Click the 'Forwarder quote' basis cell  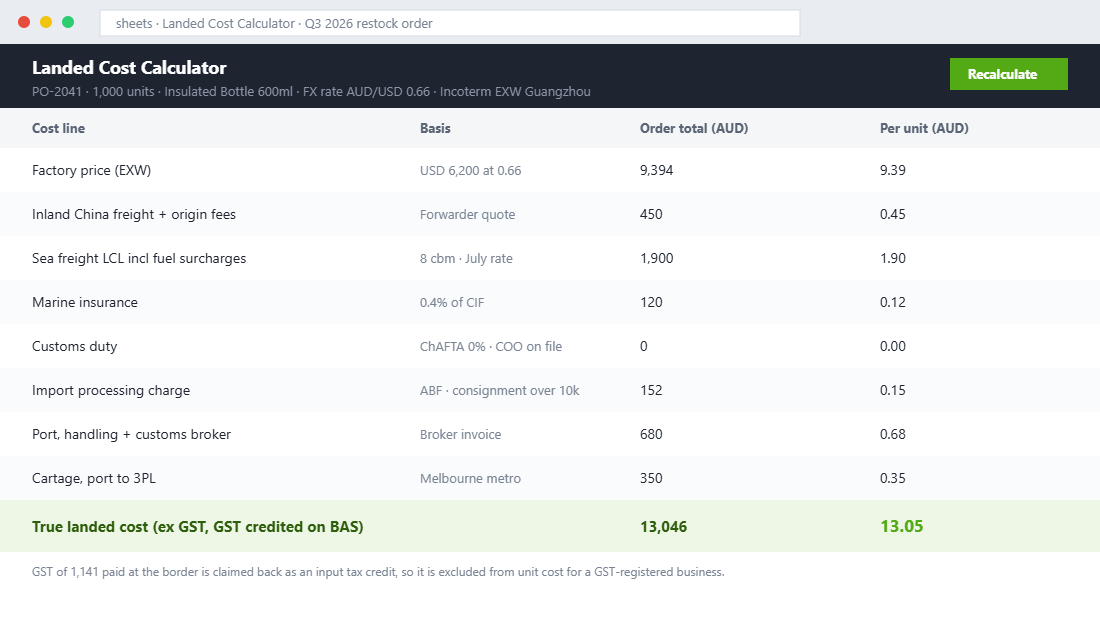467,215
